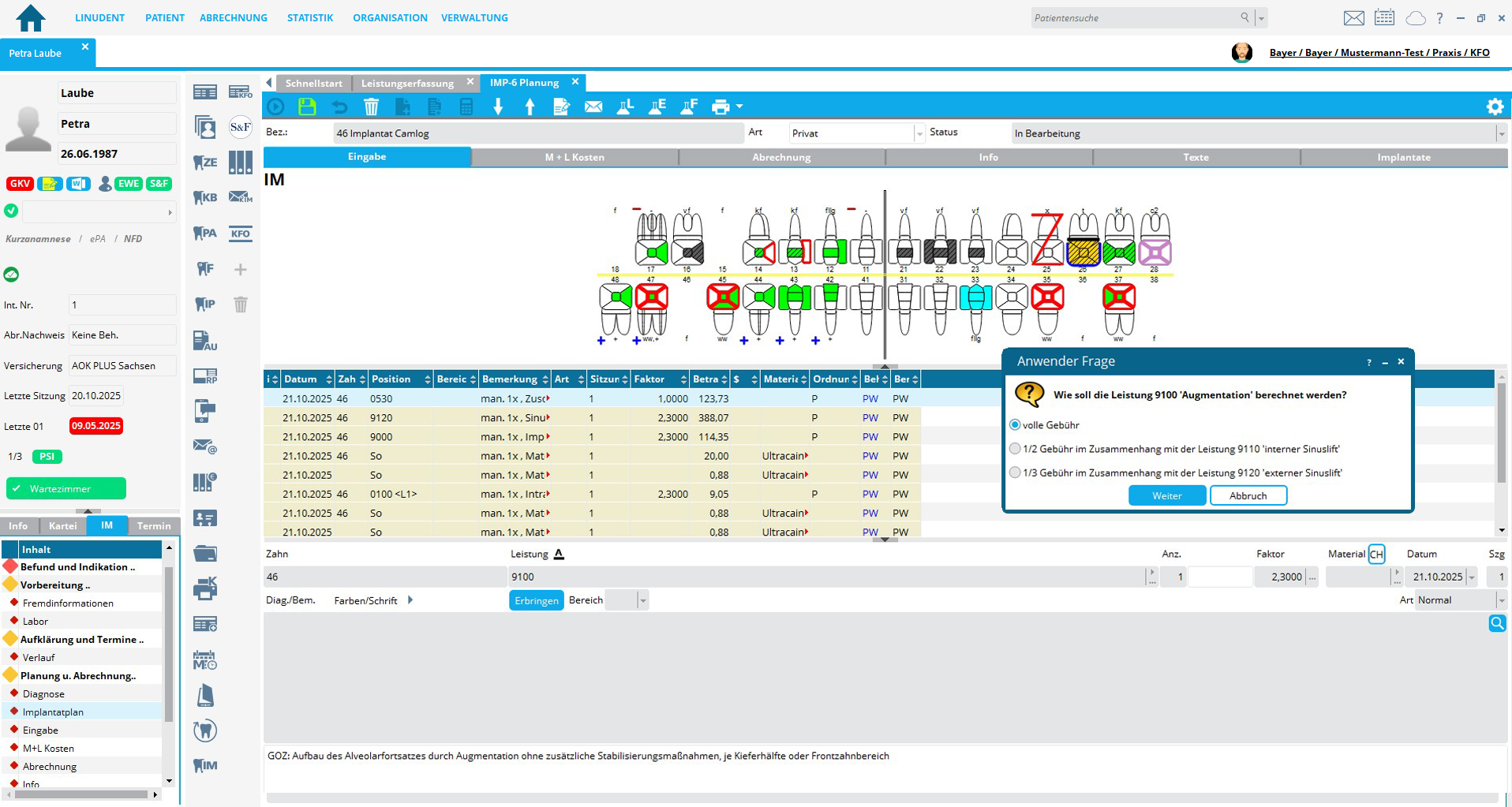Open the KFO sidebar module icon
Image resolution: width=1512 pixels, height=807 pixels.
[x=240, y=234]
